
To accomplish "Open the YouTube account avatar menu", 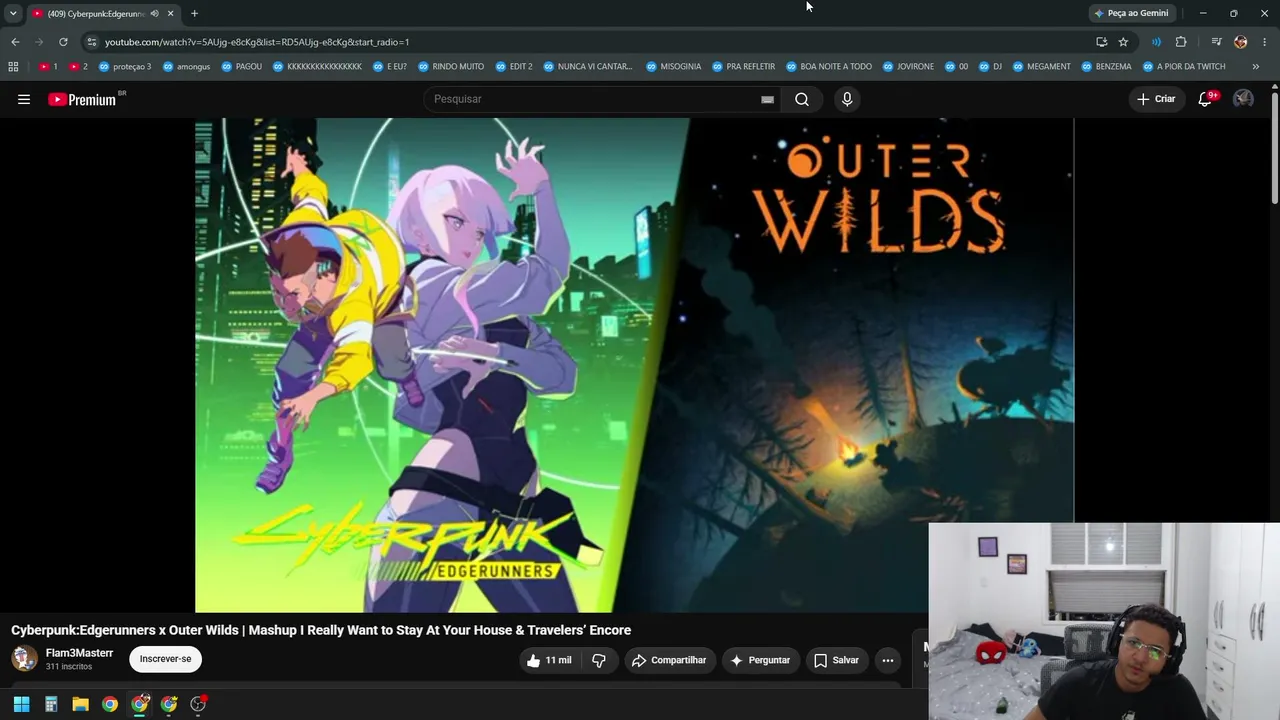I will point(1243,99).
